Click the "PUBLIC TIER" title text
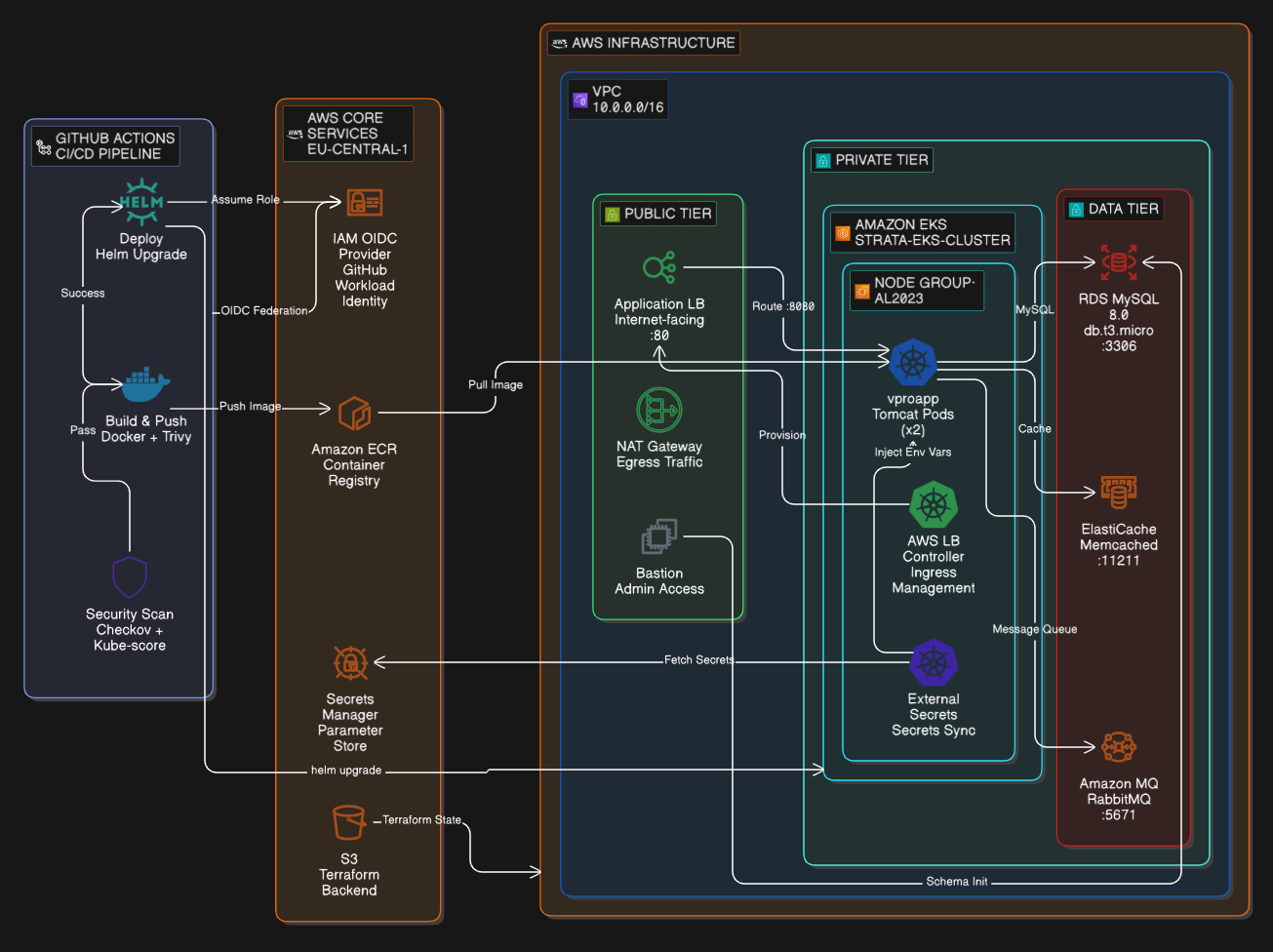This screenshot has width=1273, height=952. click(x=668, y=214)
